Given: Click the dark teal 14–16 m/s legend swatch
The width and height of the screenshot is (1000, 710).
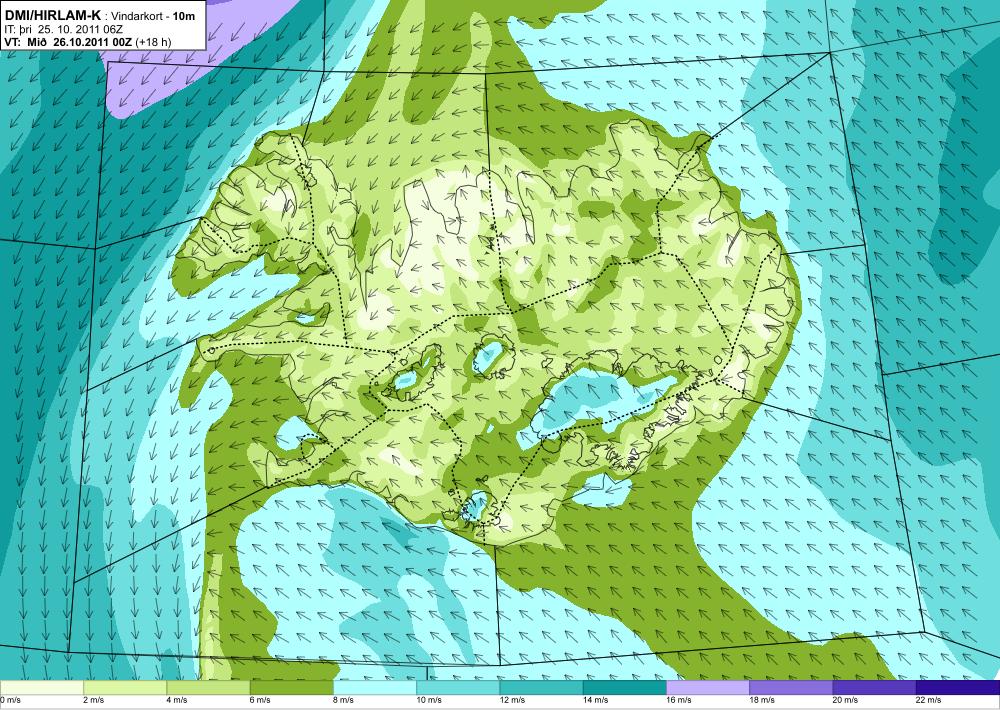Looking at the screenshot, I should (624, 688).
